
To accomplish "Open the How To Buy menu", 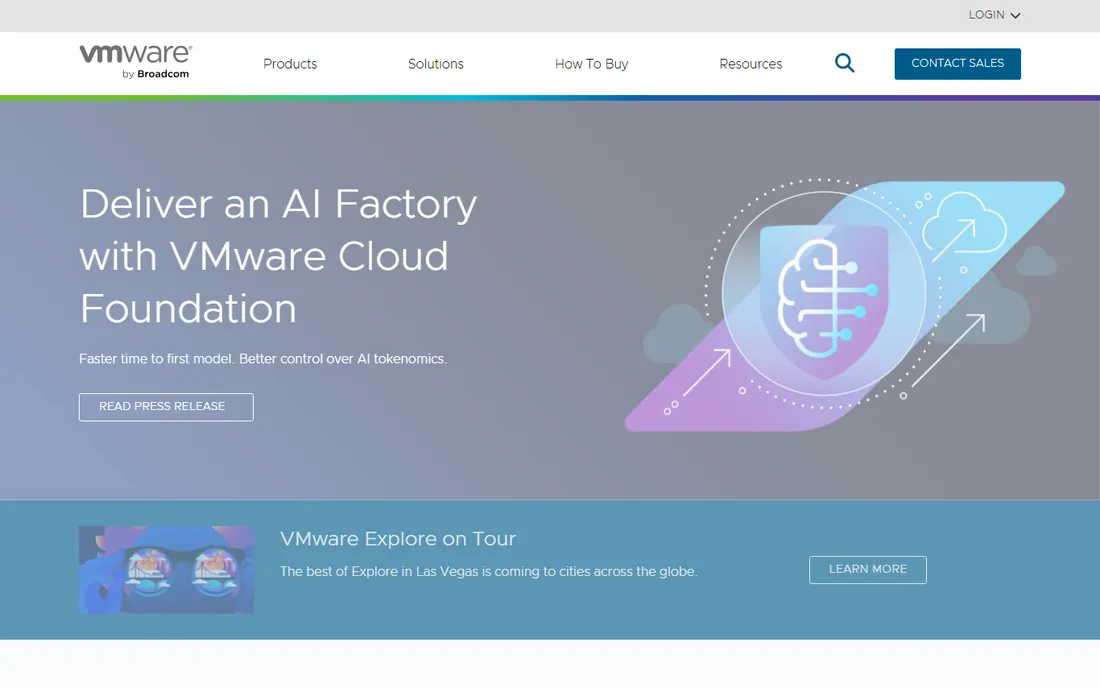I will click(591, 64).
